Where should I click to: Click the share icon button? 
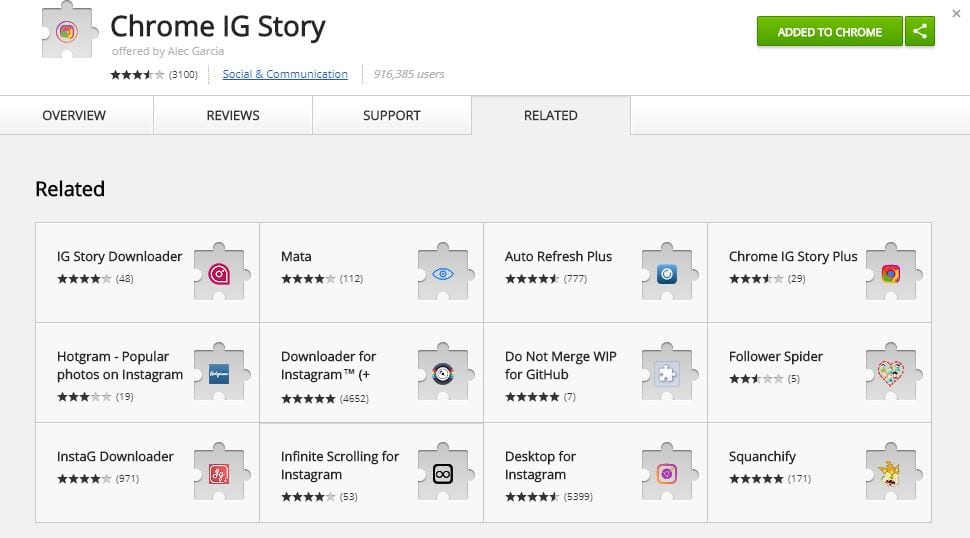click(x=920, y=32)
